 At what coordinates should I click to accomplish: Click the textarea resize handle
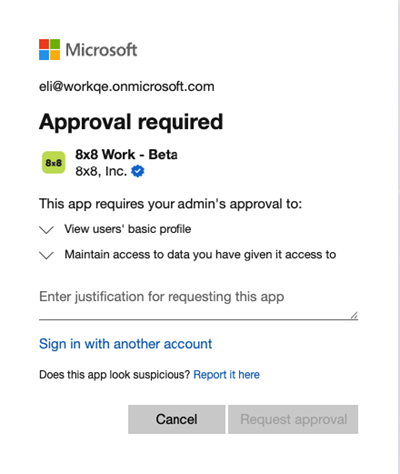pos(354,315)
